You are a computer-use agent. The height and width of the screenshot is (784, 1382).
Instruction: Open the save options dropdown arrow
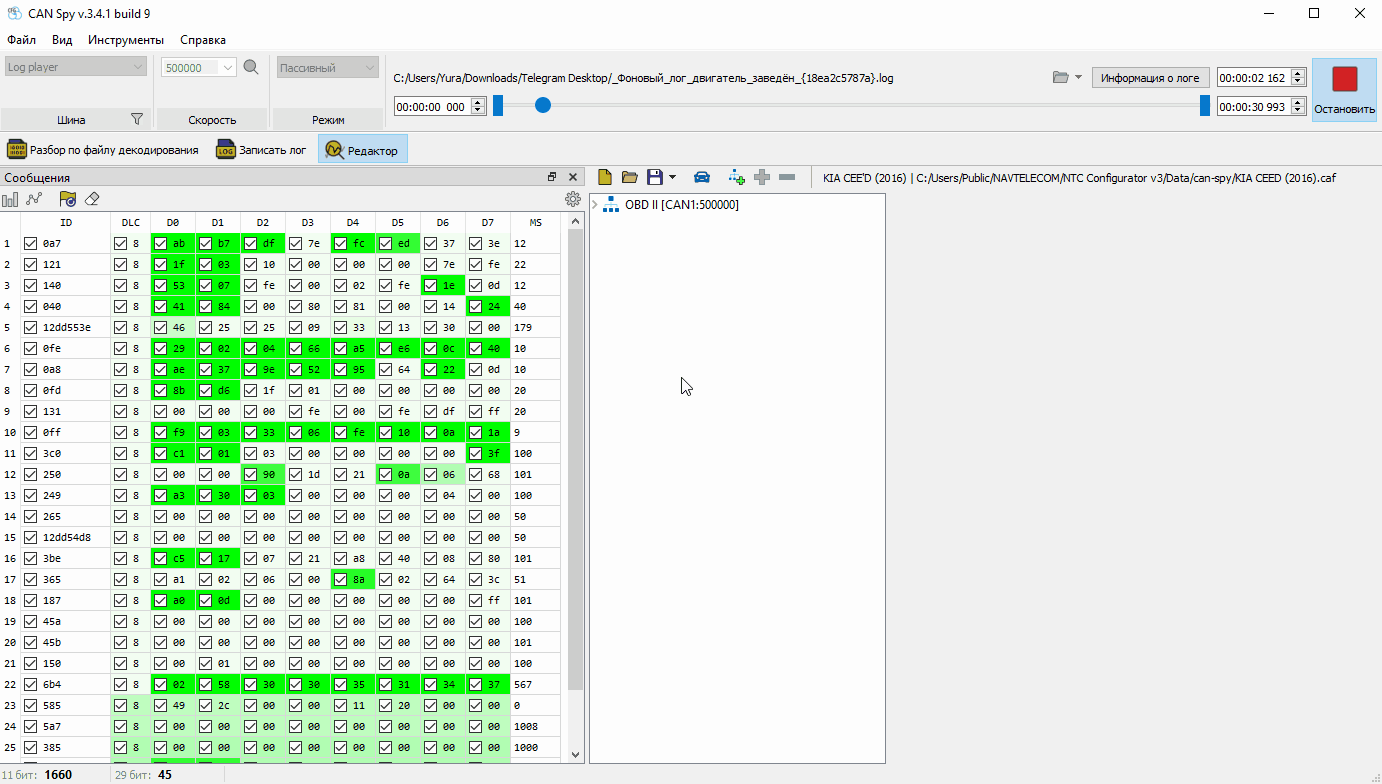click(672, 177)
